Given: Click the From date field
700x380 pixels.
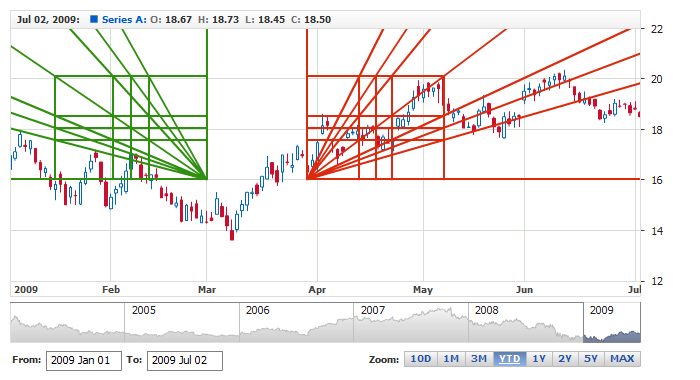Looking at the screenshot, I should click(83, 361).
